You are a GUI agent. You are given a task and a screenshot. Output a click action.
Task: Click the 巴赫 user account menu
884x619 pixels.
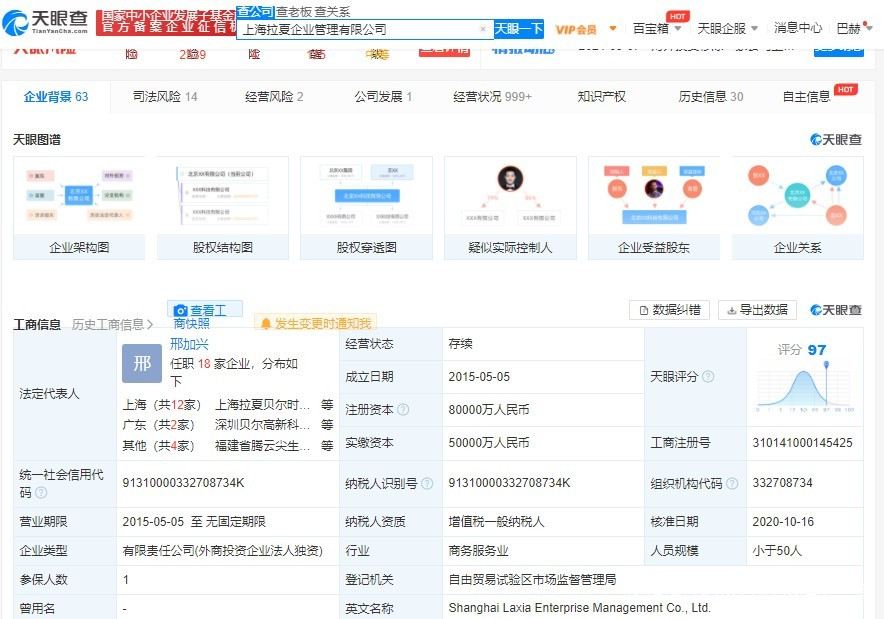point(853,28)
